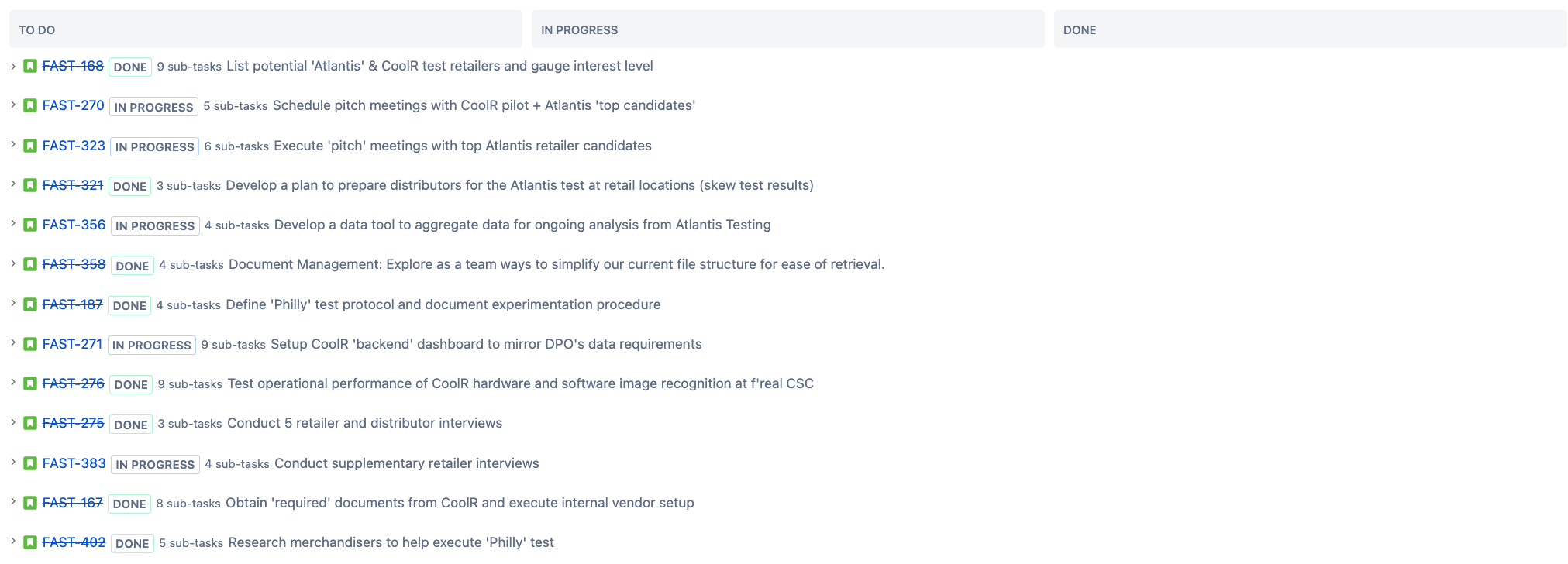The width and height of the screenshot is (1568, 564).
Task: Click the story icon beside FAST-168
Action: (30, 66)
